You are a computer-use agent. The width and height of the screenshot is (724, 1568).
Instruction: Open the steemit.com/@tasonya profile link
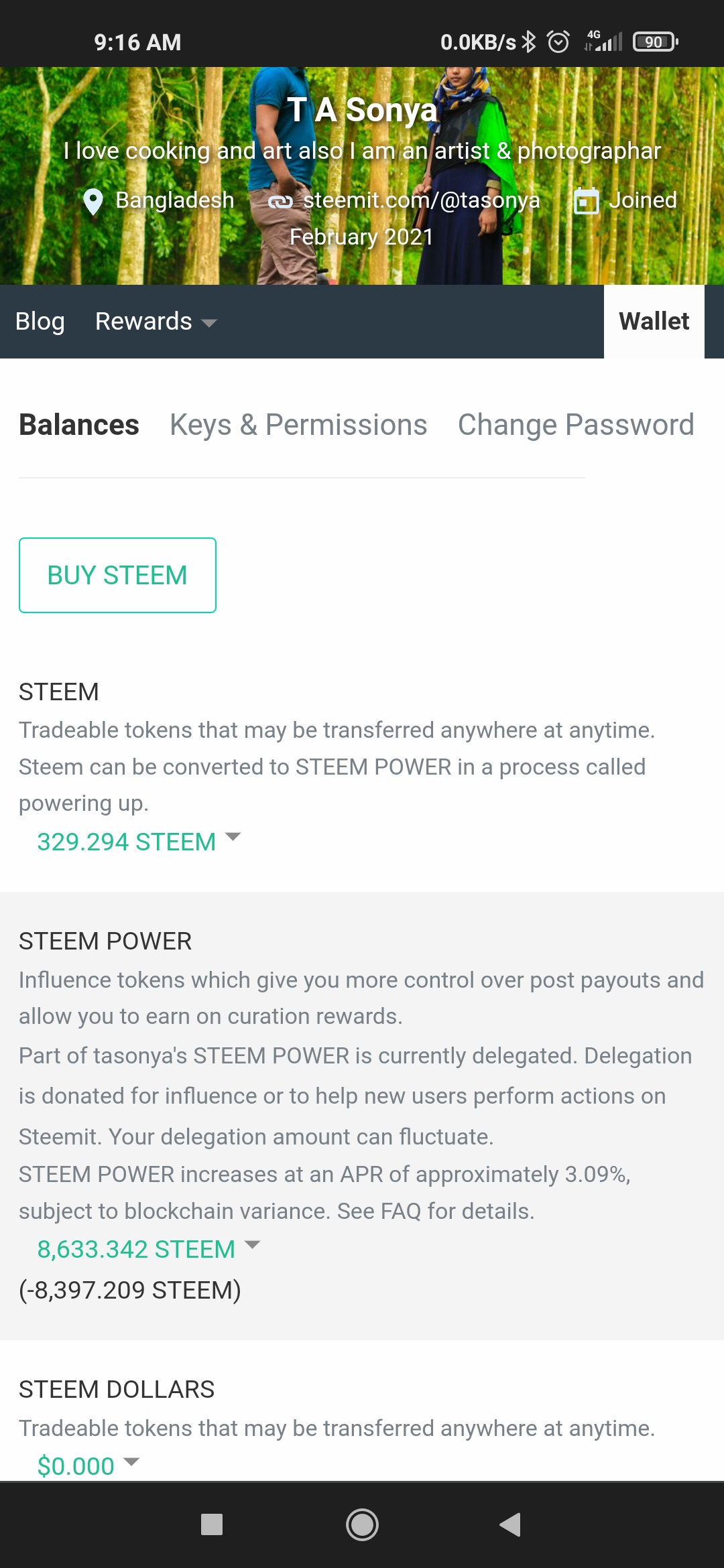tap(421, 200)
